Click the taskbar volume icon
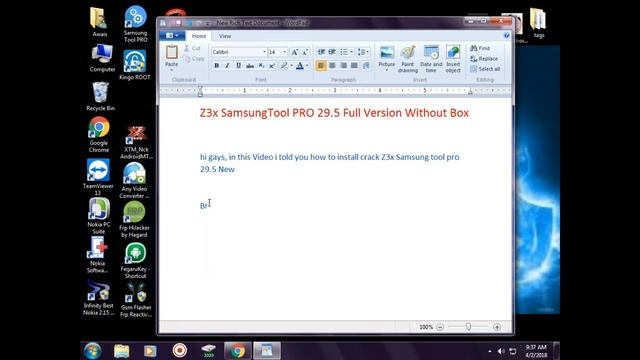This screenshot has width=640, height=360. coord(501,351)
